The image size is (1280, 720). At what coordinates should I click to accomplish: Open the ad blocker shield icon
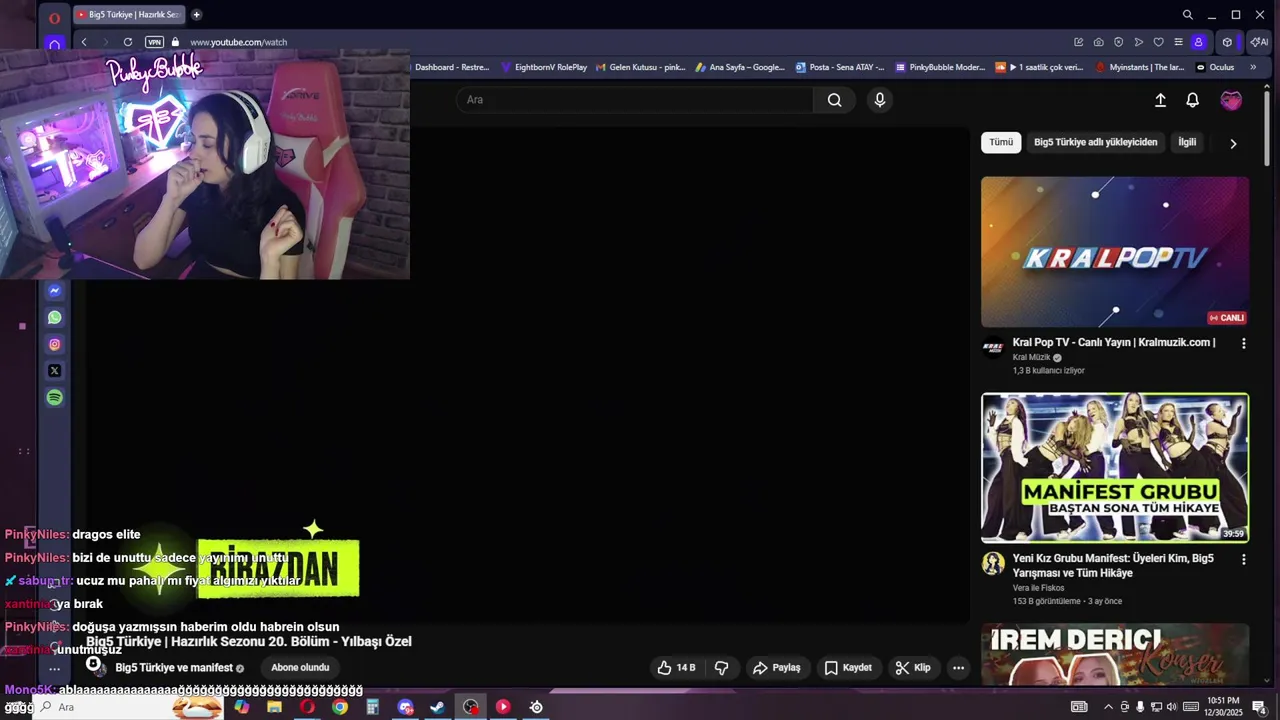[x=1119, y=42]
